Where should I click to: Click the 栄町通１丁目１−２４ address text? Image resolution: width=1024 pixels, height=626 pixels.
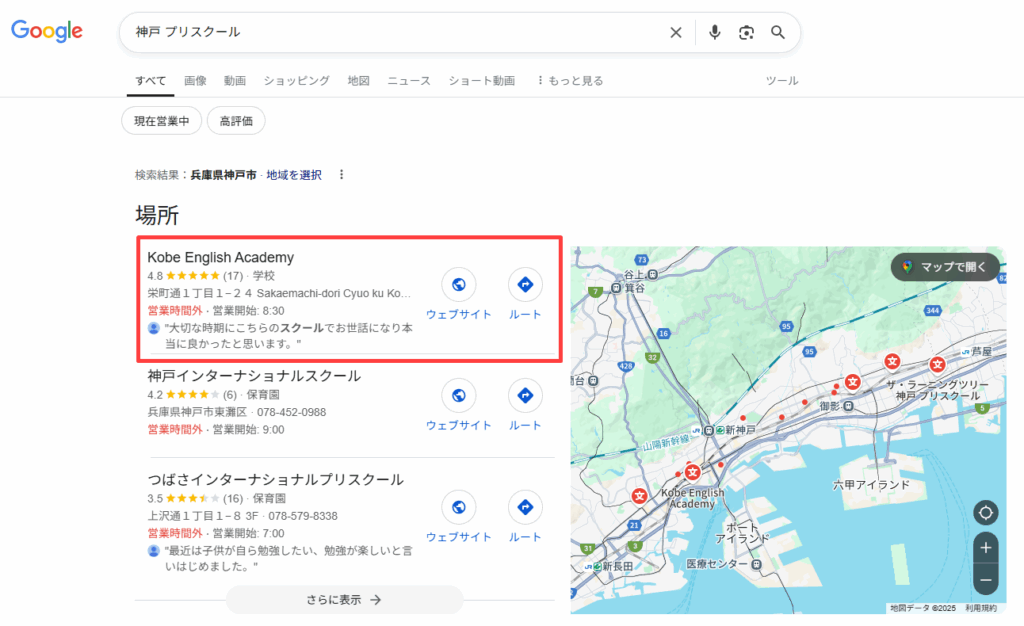click(x=280, y=294)
